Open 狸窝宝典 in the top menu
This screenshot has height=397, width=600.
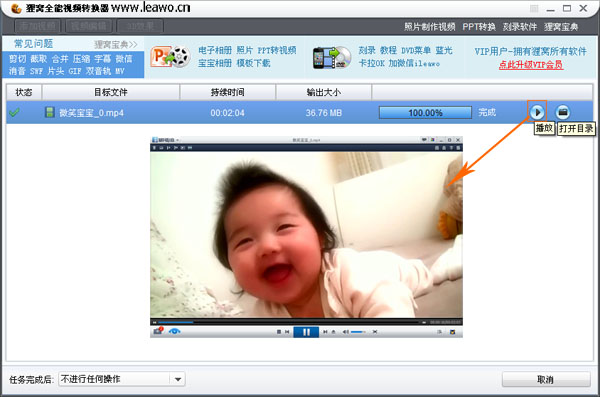561,27
